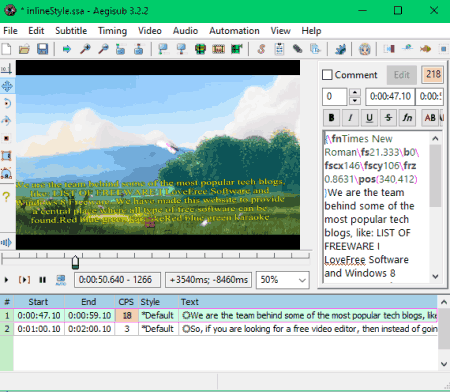Image resolution: width=450 pixels, height=392 pixels.
Task: Create a new subtitles file
Action: pyautogui.click(x=6, y=49)
